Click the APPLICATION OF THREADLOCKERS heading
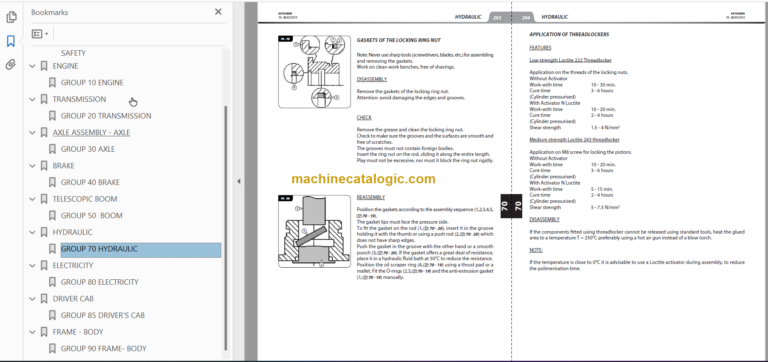768x362 pixels. point(569,34)
